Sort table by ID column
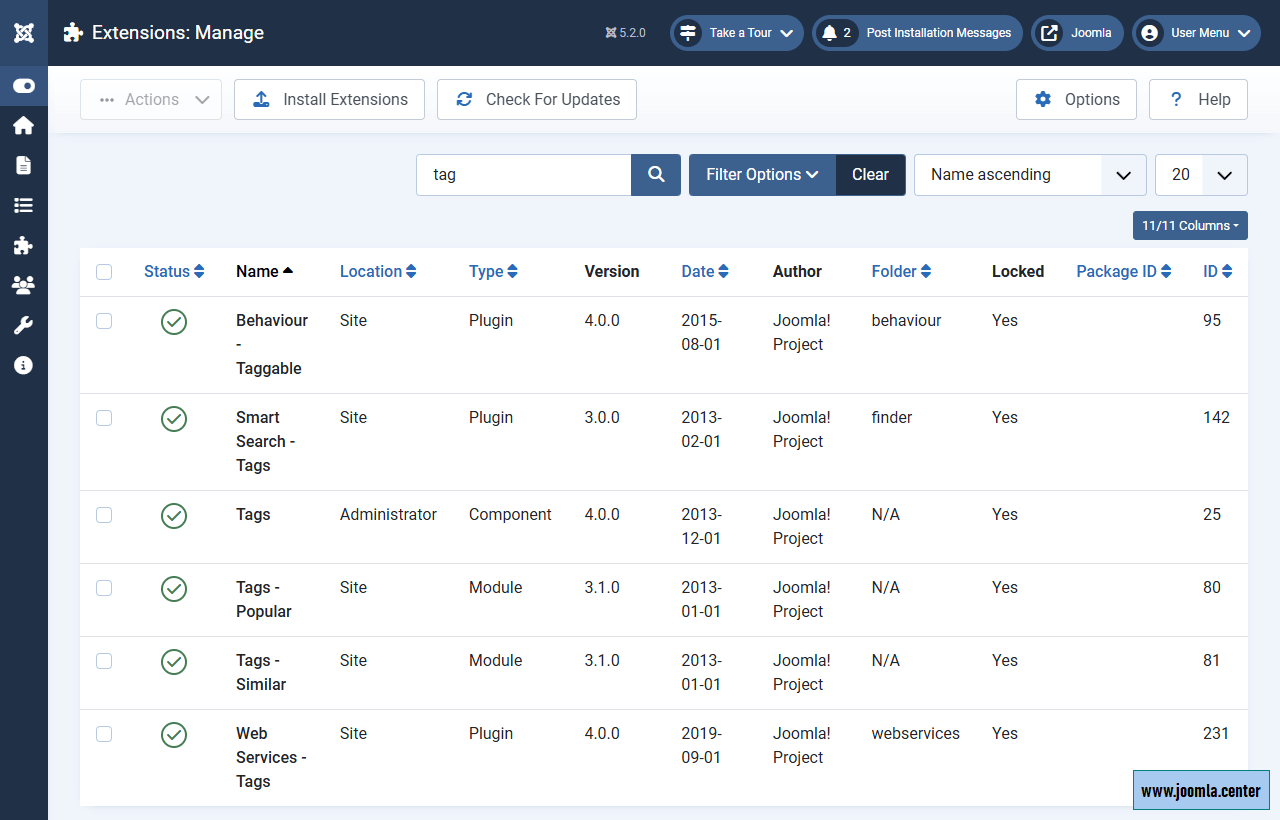This screenshot has width=1280, height=820. click(x=1217, y=272)
